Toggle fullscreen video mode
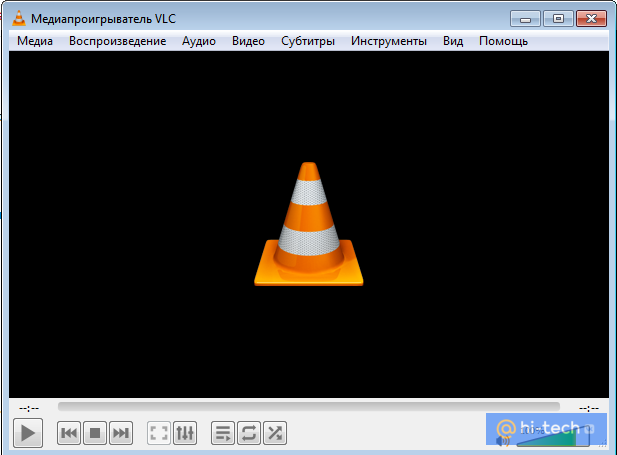The width and height of the screenshot is (617, 455). (x=159, y=433)
